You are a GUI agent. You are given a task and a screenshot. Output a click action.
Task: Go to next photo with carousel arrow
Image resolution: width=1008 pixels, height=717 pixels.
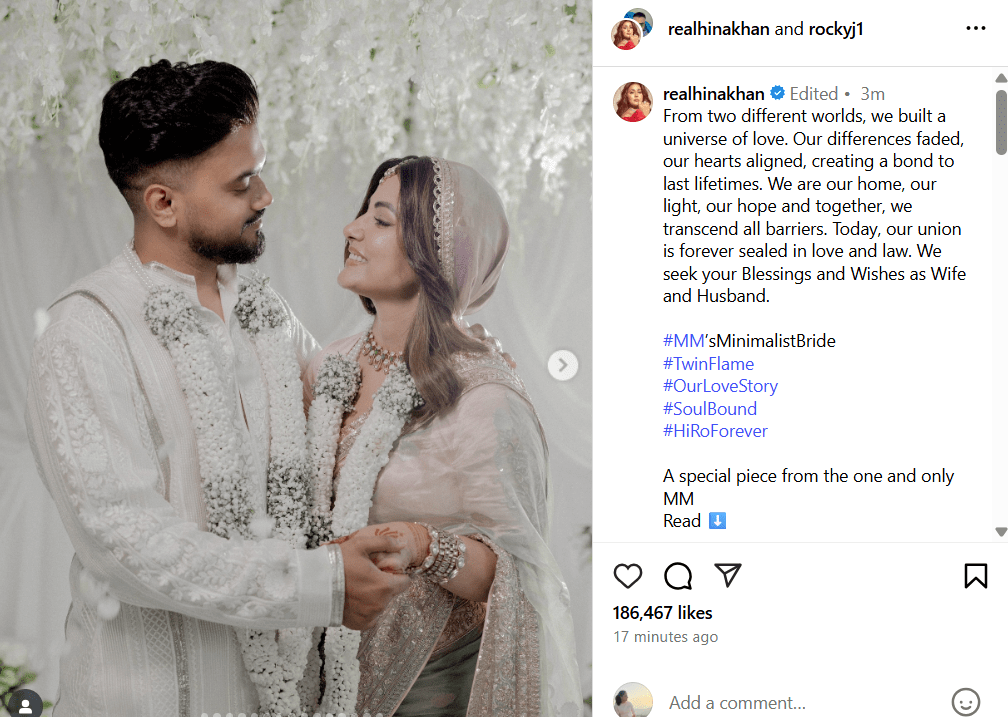coord(562,365)
